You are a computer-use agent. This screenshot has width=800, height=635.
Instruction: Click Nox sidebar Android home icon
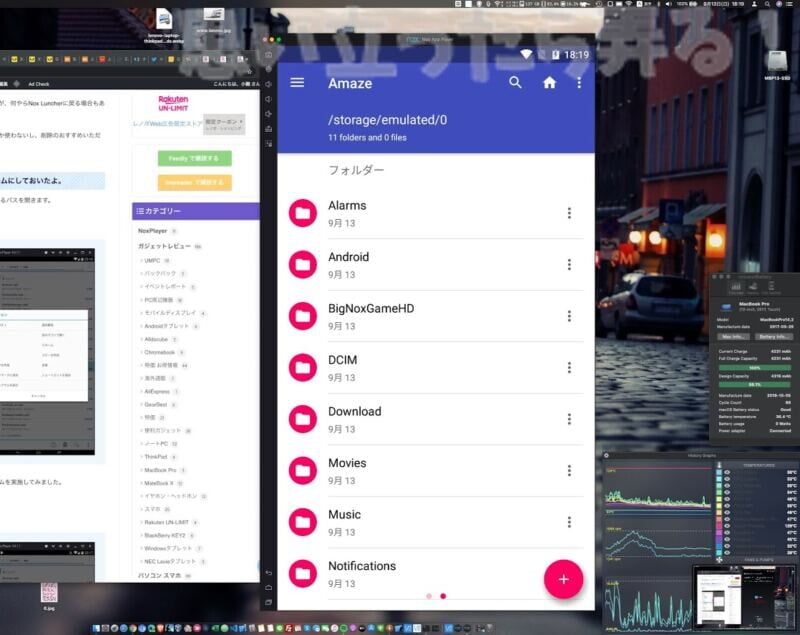[x=268, y=588]
